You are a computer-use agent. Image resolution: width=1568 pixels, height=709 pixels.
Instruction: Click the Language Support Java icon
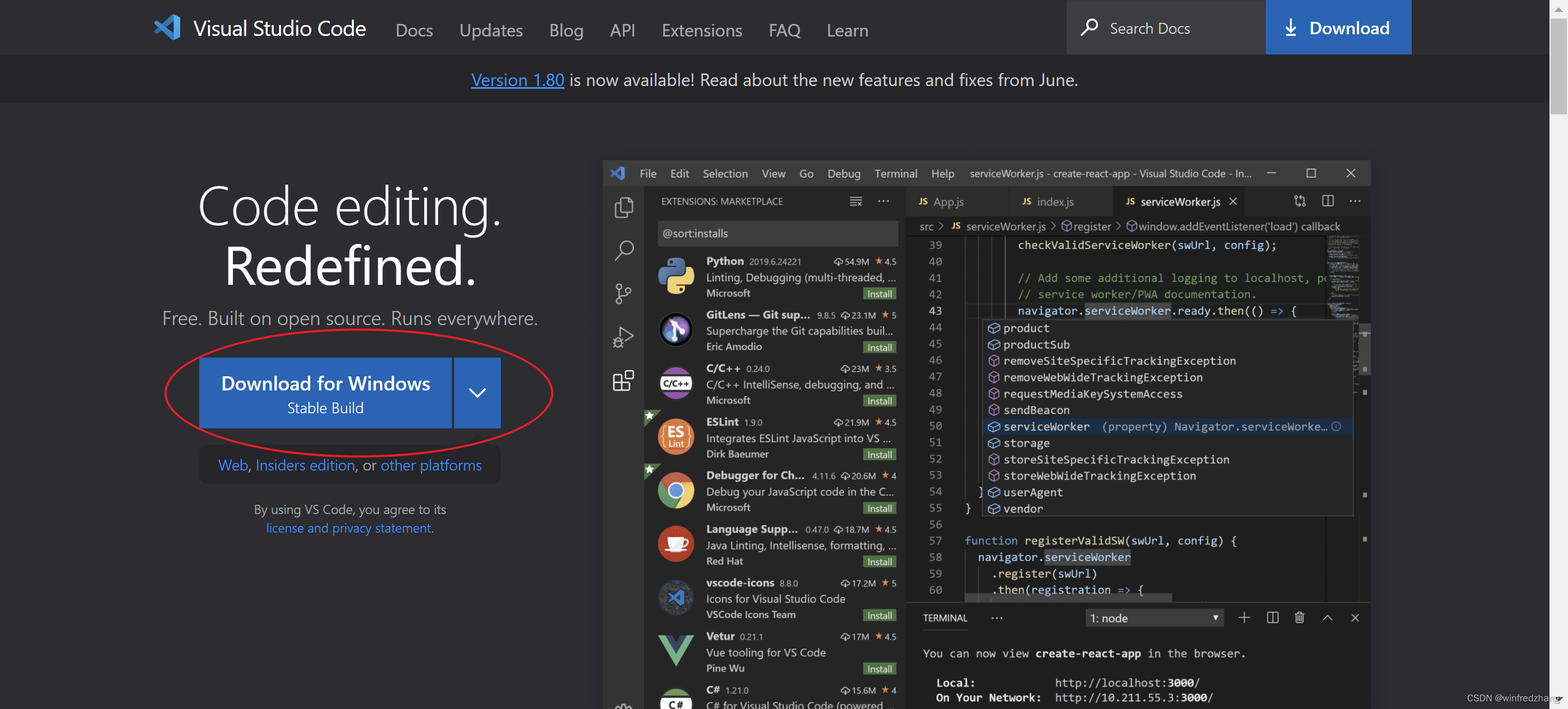676,544
